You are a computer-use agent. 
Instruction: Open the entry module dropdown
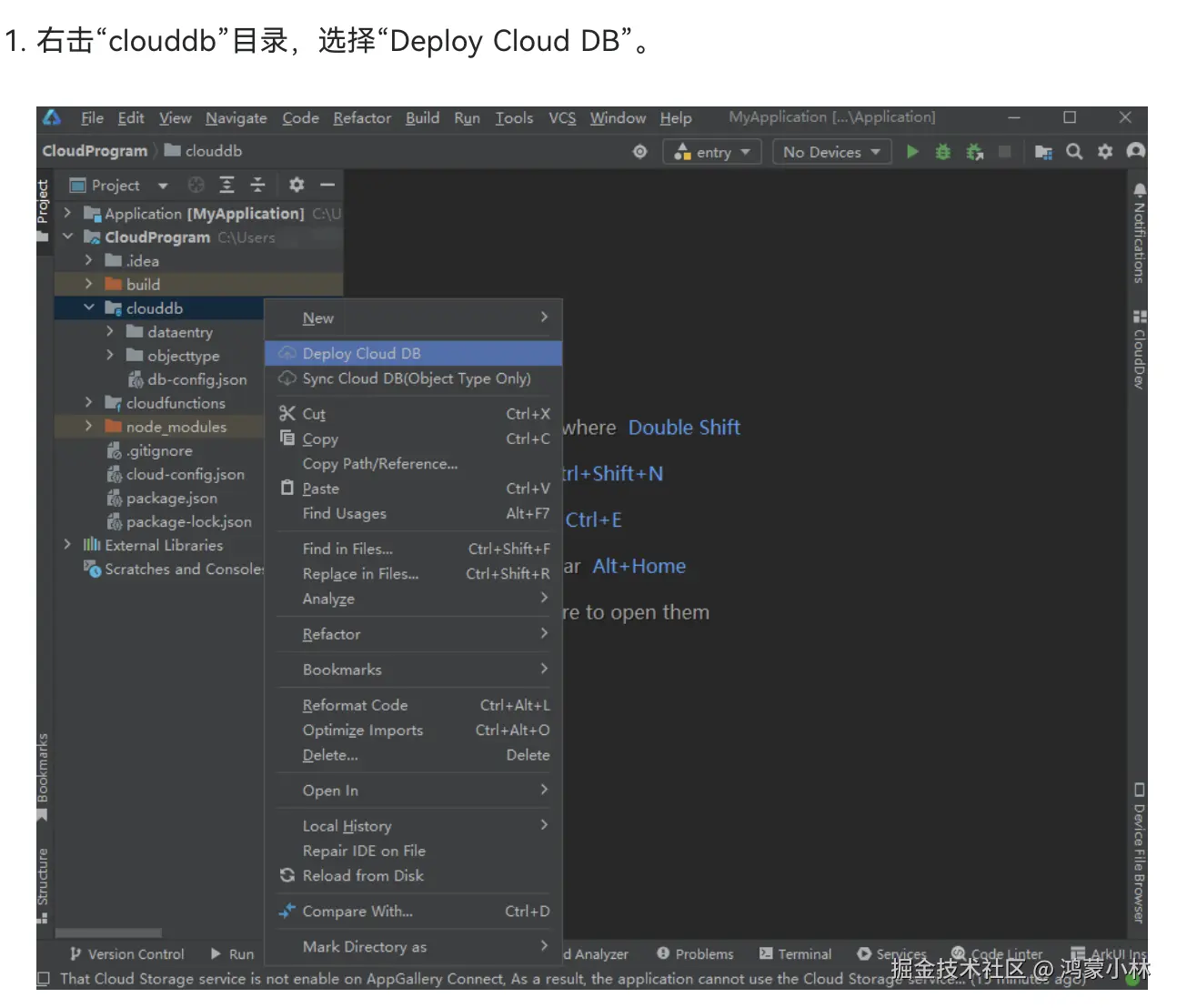(713, 152)
